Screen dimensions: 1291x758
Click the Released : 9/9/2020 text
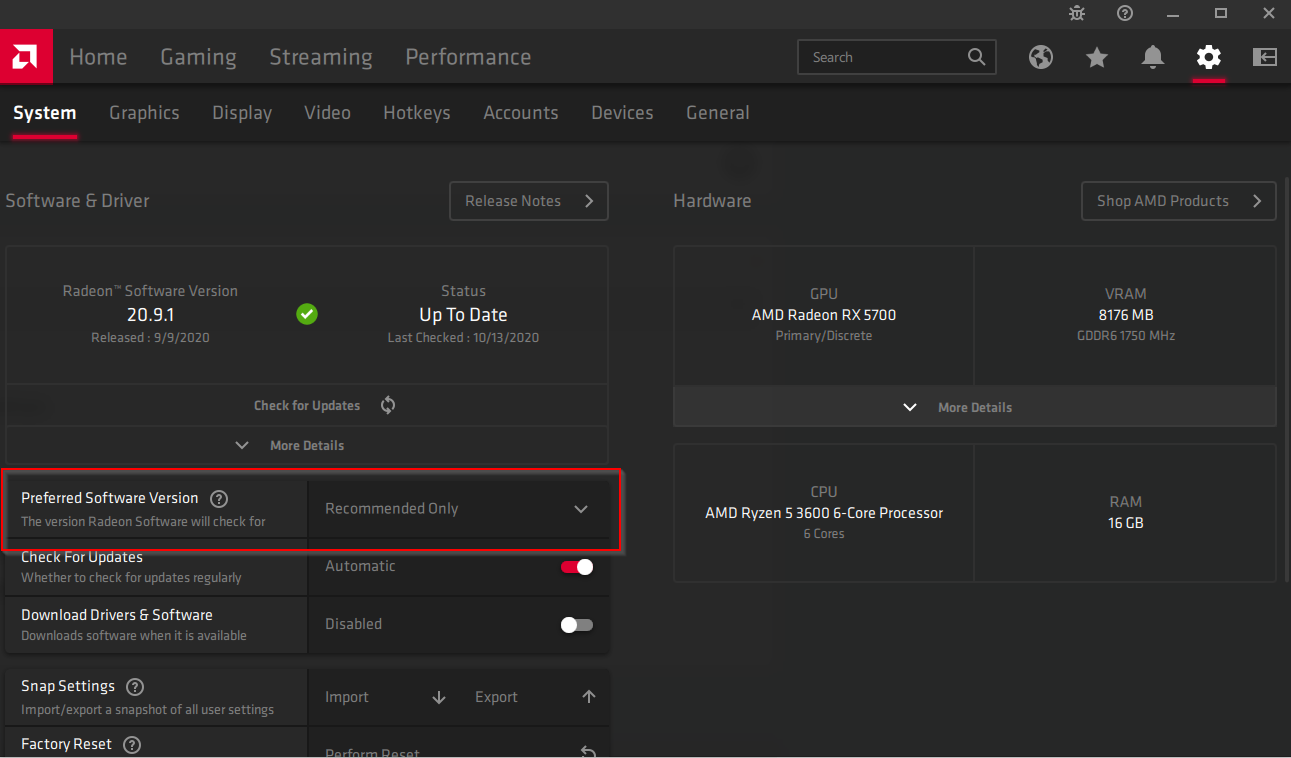tap(150, 338)
